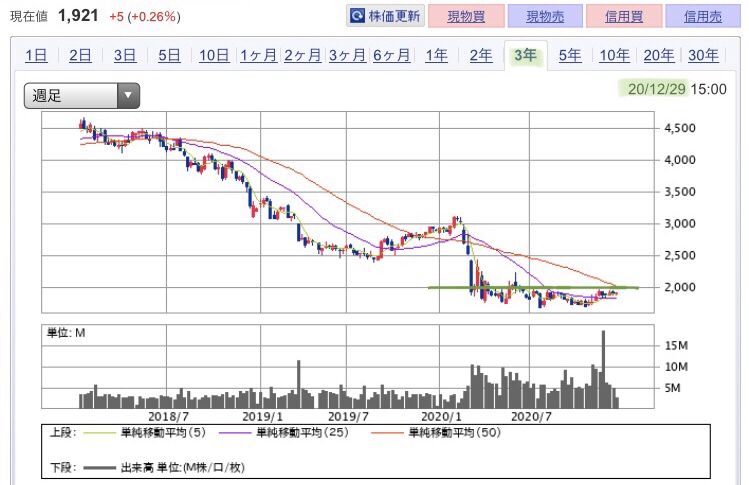Click the active 3年 tab
Viewport: 749px width, 485px height.
[525, 55]
